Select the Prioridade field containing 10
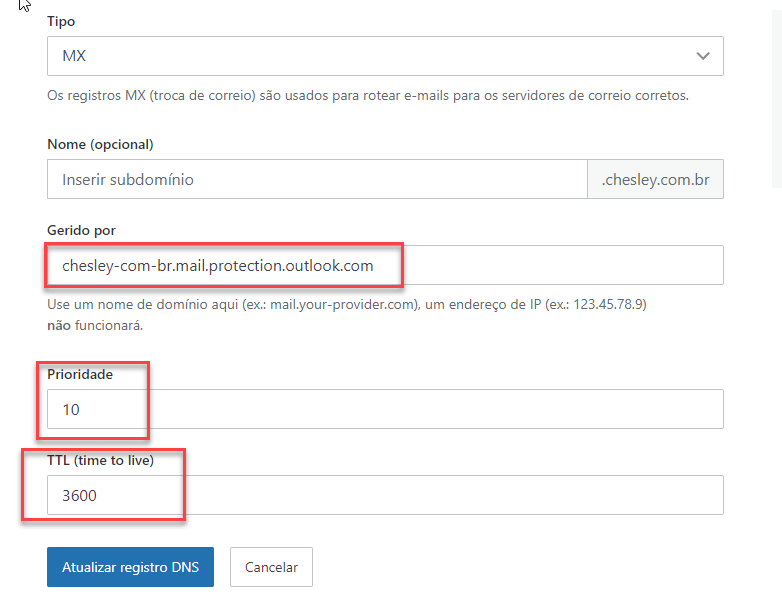The width and height of the screenshot is (782, 606). pyautogui.click(x=385, y=410)
